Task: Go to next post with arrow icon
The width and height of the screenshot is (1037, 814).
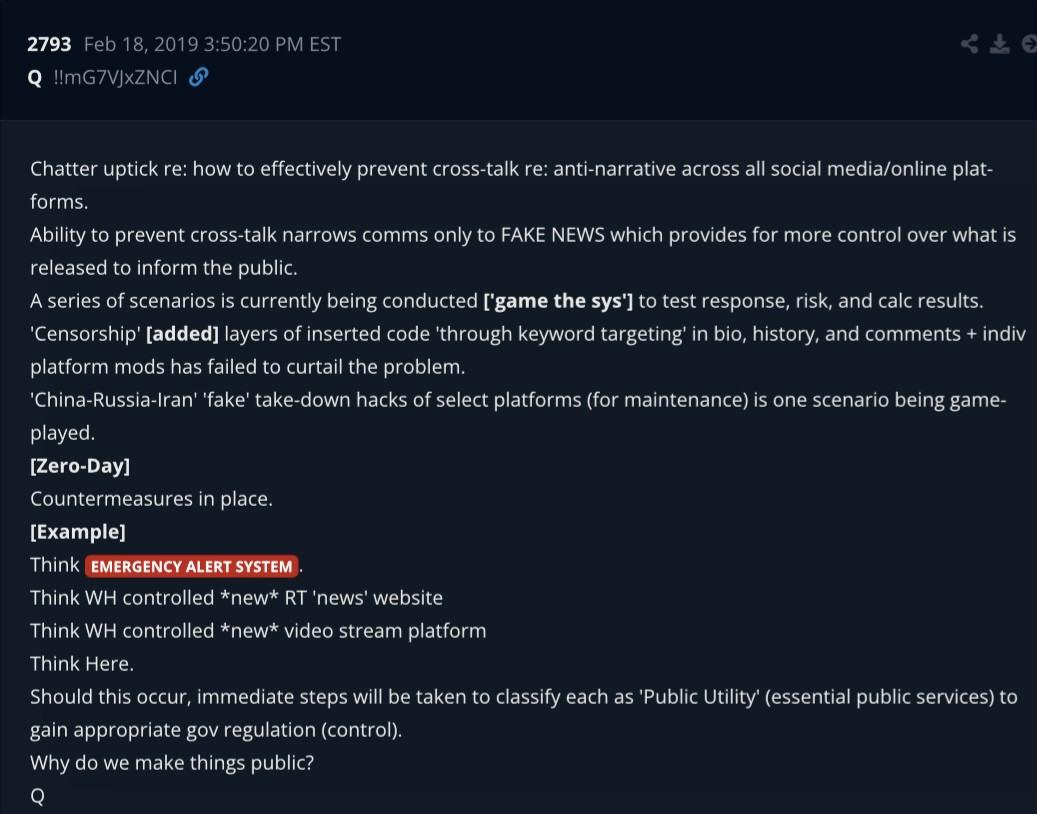Action: click(x=1029, y=44)
